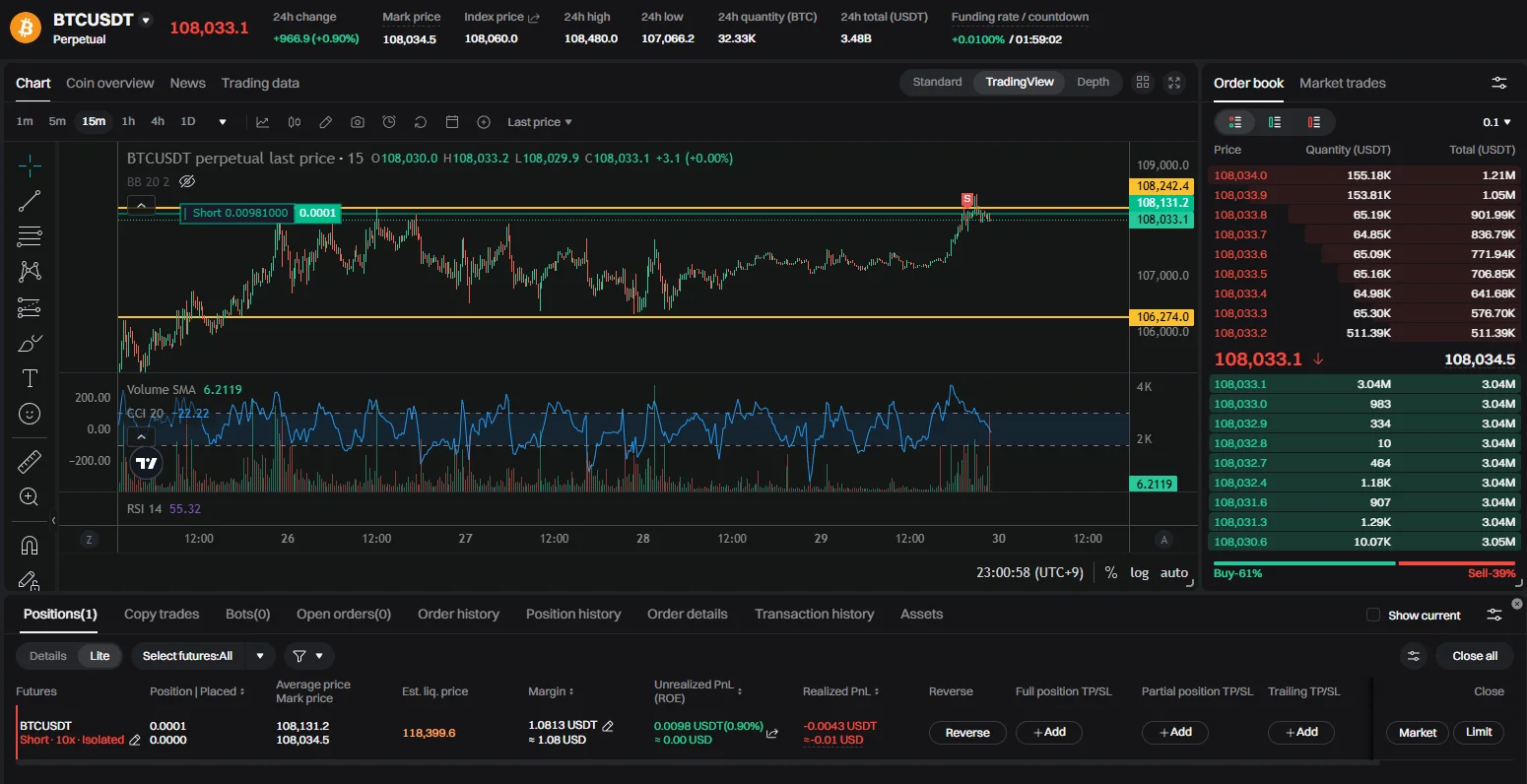Click the chart screenshot camera icon
This screenshot has width=1527, height=784.
pyautogui.click(x=358, y=122)
